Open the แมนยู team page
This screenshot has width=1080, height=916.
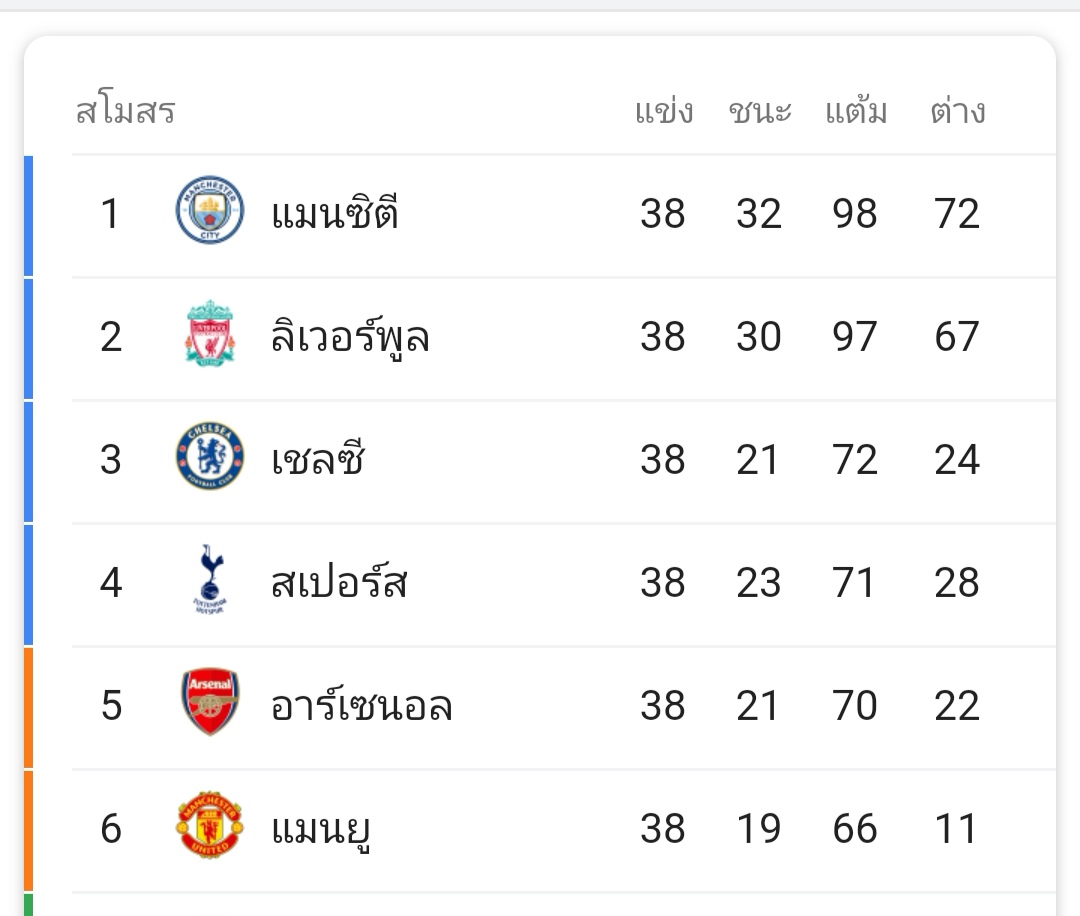tap(322, 830)
